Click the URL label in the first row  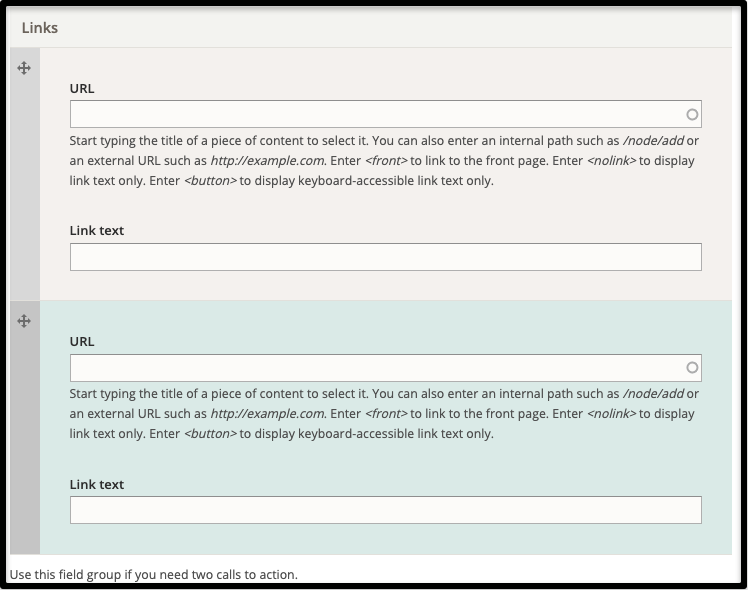point(82,89)
